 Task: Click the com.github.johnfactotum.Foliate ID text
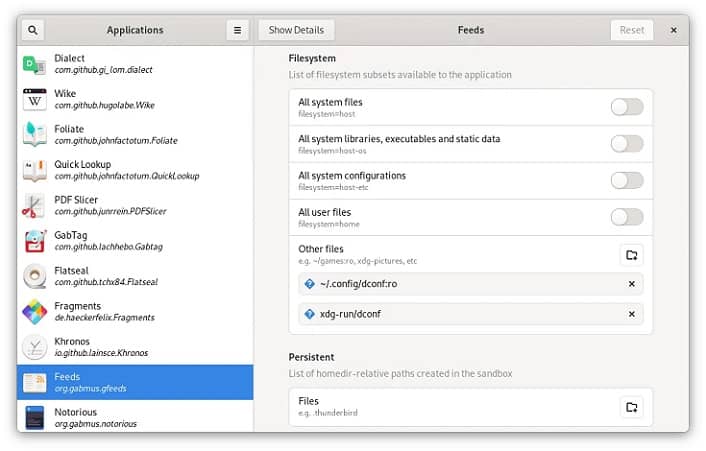tap(116, 141)
